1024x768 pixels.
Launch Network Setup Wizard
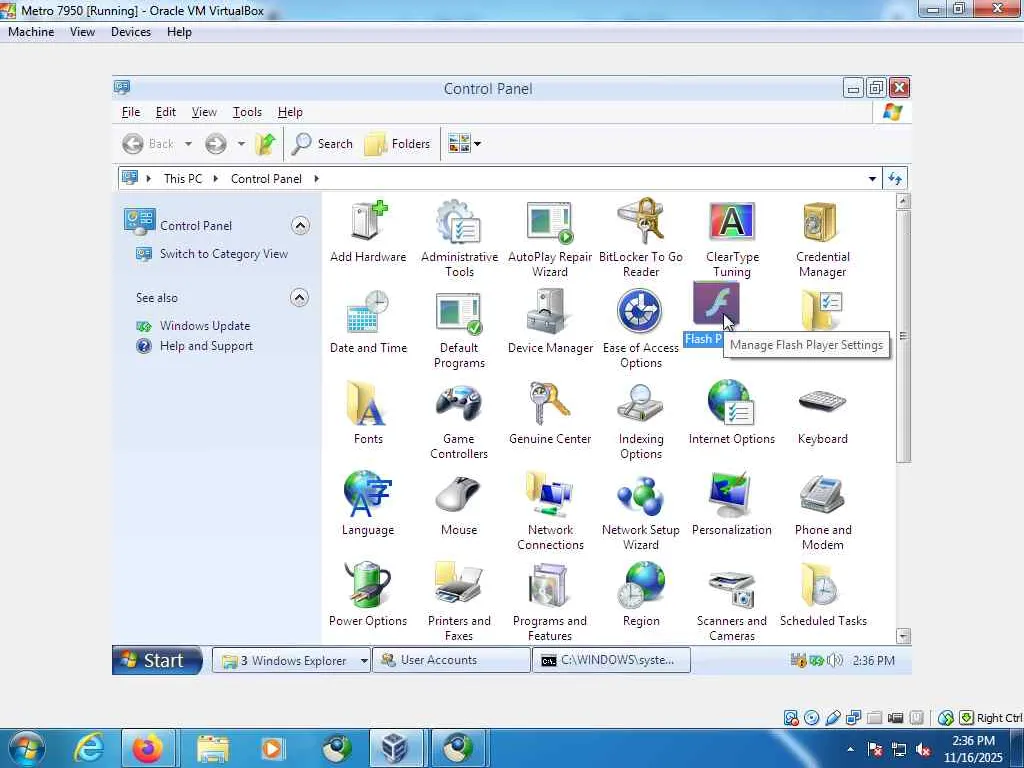[641, 511]
